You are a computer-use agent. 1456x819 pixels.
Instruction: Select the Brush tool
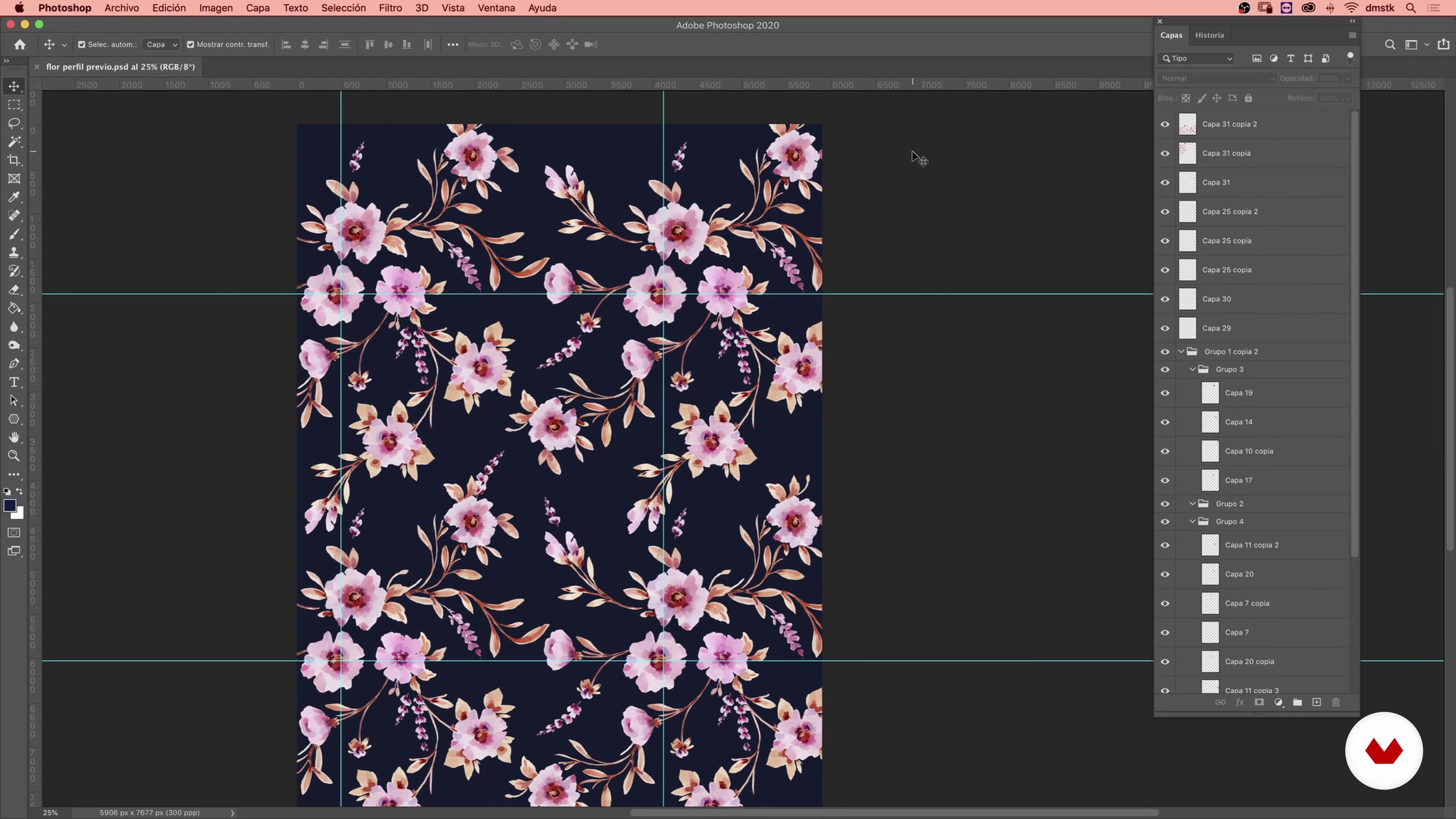(x=14, y=234)
